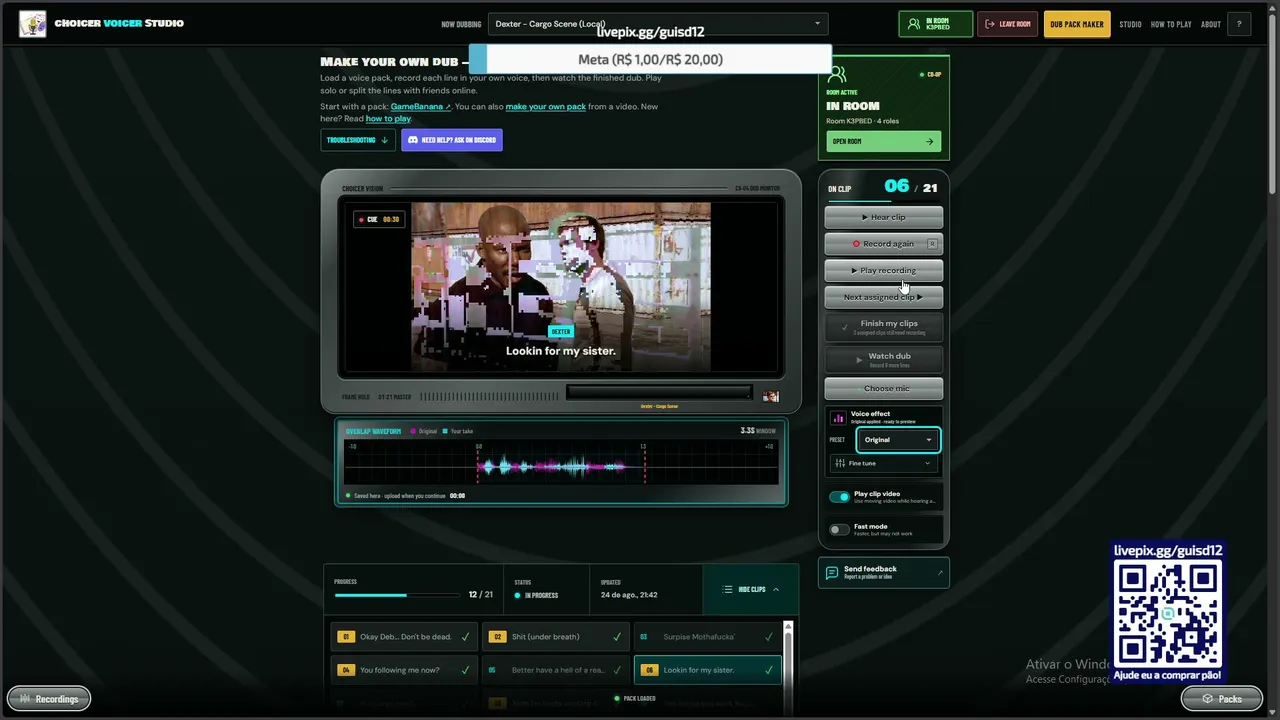Open the Studio nav item
Screen dimensions: 1280x720
click(x=1130, y=24)
